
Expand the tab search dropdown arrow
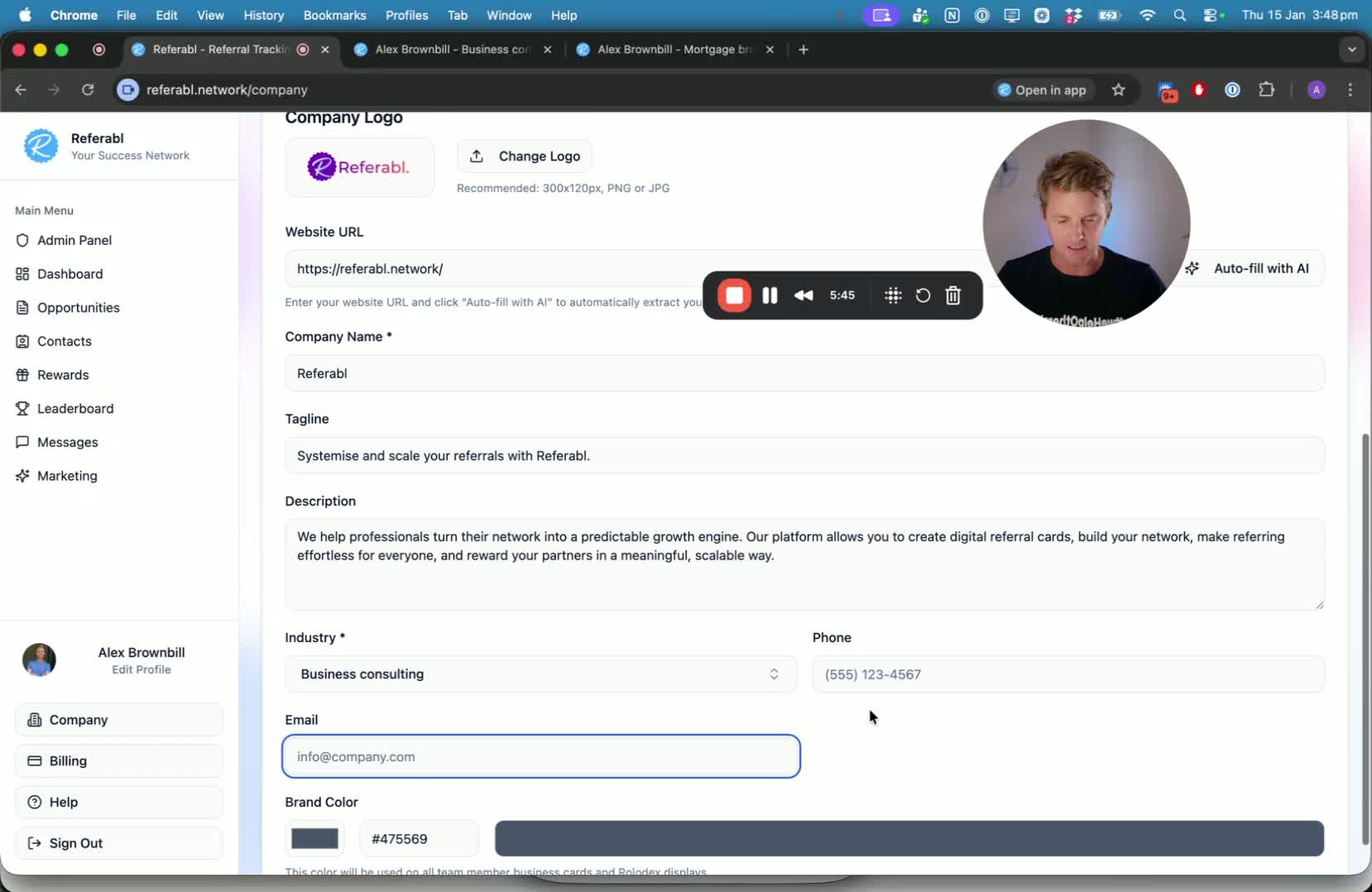[x=1352, y=50]
